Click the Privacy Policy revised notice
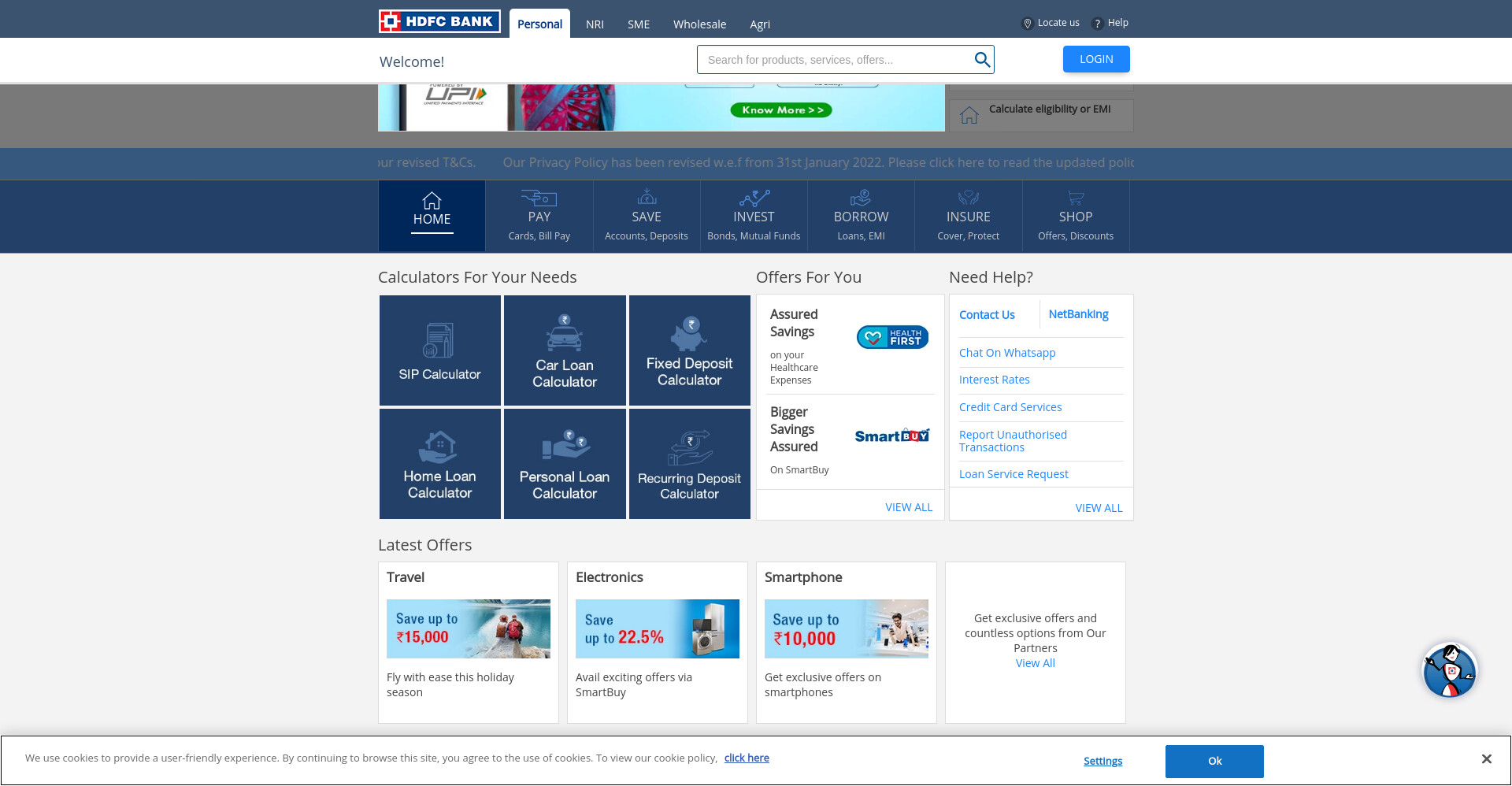Screen dimensions: 1512x786 (x=818, y=162)
